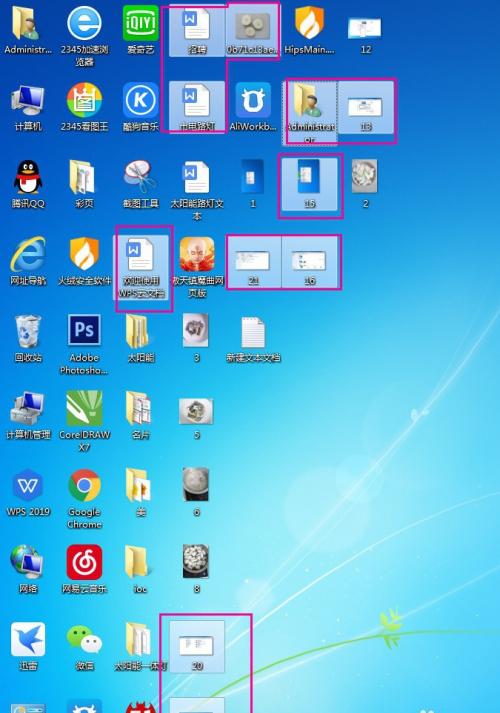500x713 pixels.
Task: Select the screenshot file named 20
Action: click(x=197, y=647)
